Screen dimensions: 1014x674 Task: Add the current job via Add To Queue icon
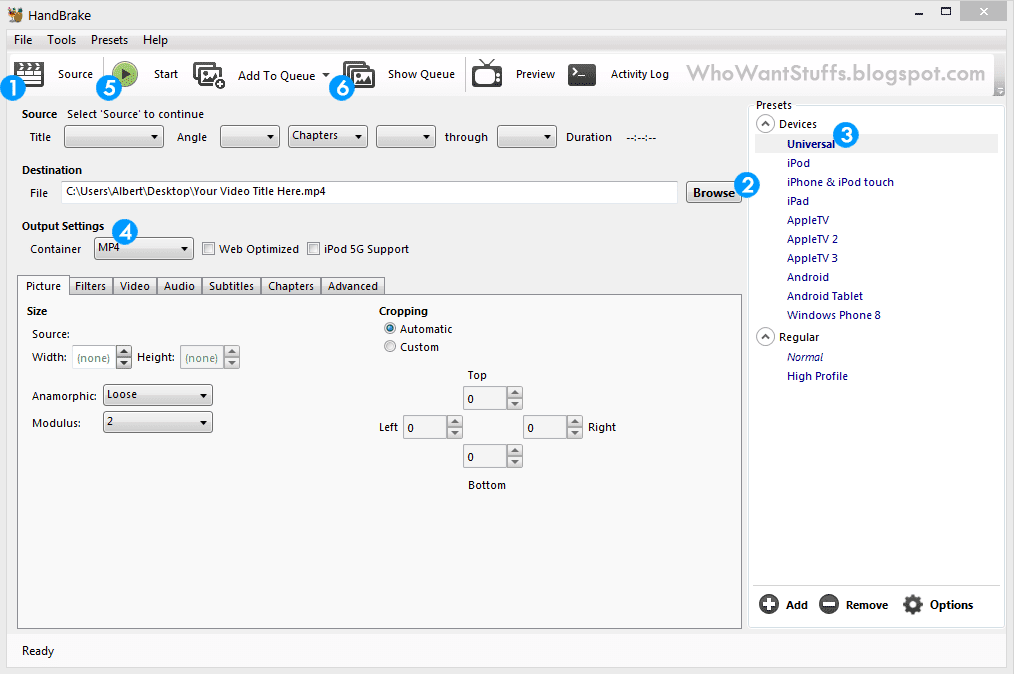pyautogui.click(x=209, y=74)
